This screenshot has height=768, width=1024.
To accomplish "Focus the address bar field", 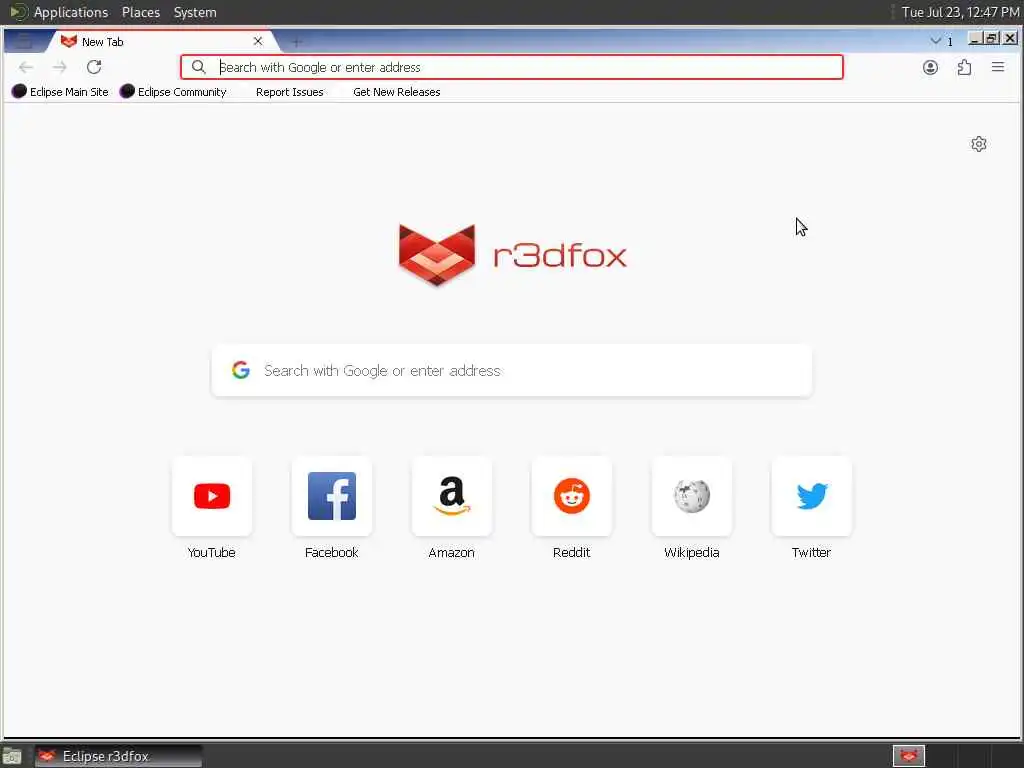I will pyautogui.click(x=512, y=67).
